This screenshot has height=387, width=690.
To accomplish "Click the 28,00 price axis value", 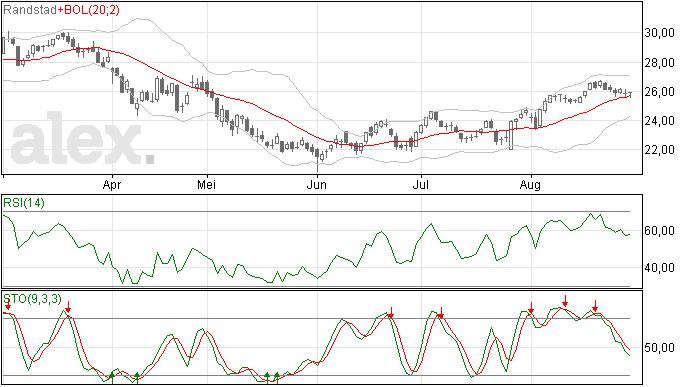I will pyautogui.click(x=659, y=63).
